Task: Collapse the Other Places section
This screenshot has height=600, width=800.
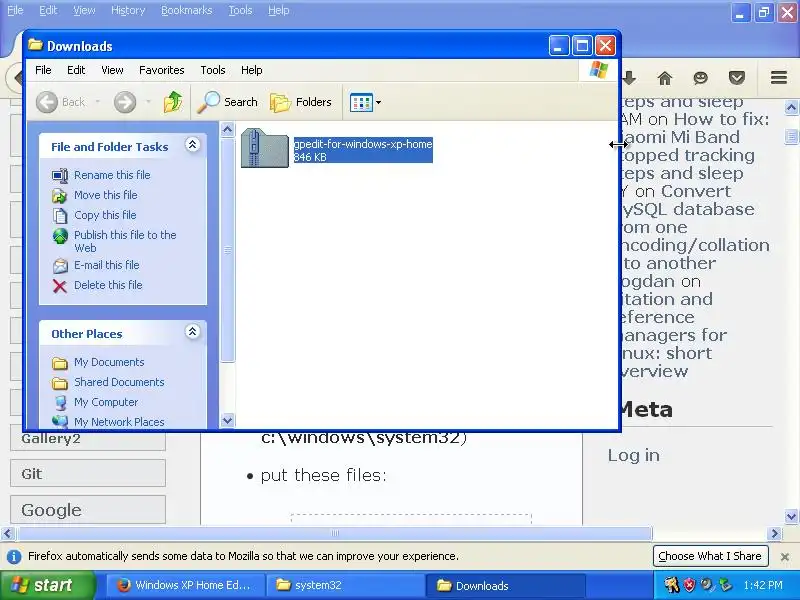Action: [x=192, y=332]
